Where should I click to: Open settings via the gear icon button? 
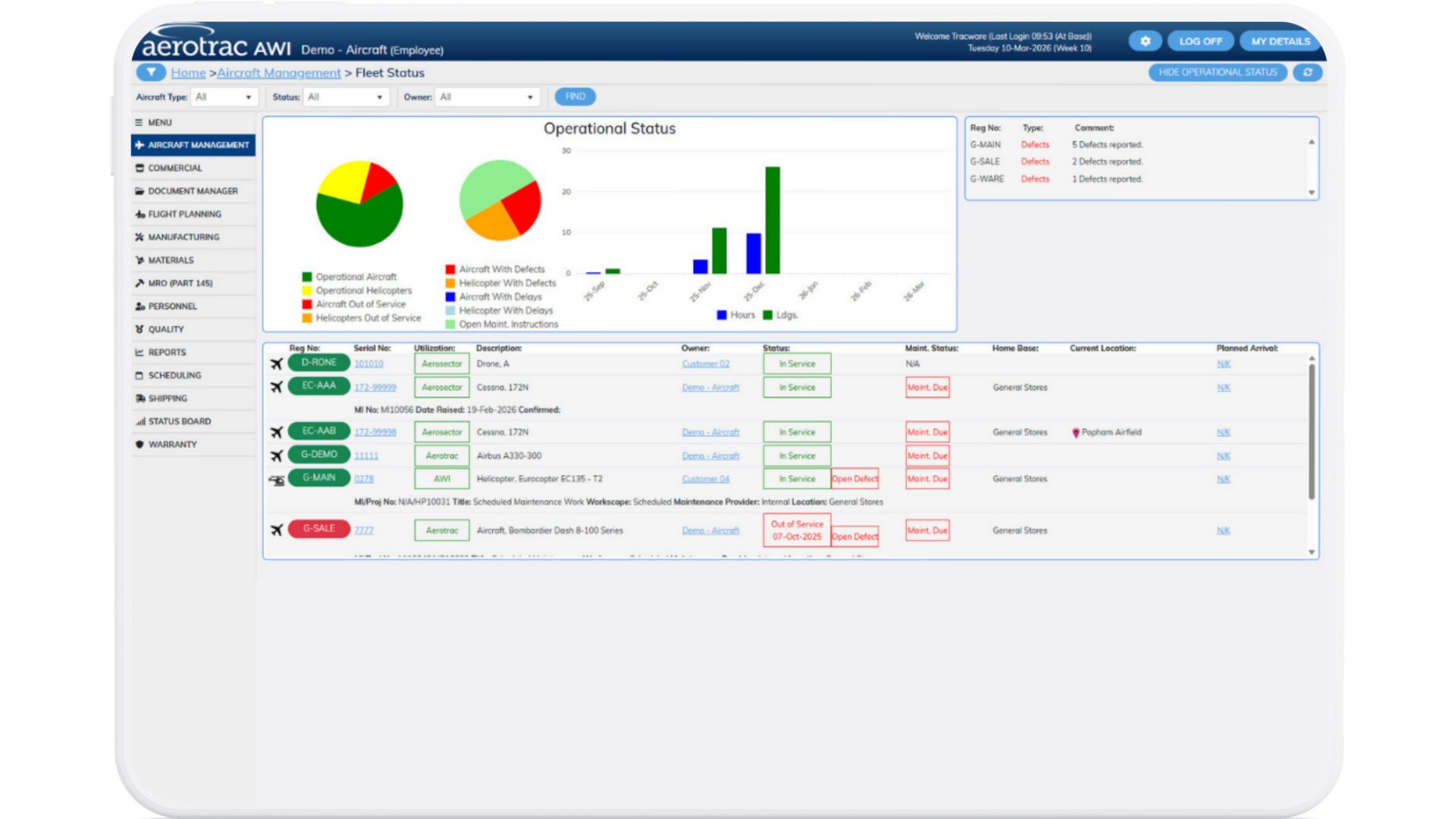click(1145, 41)
